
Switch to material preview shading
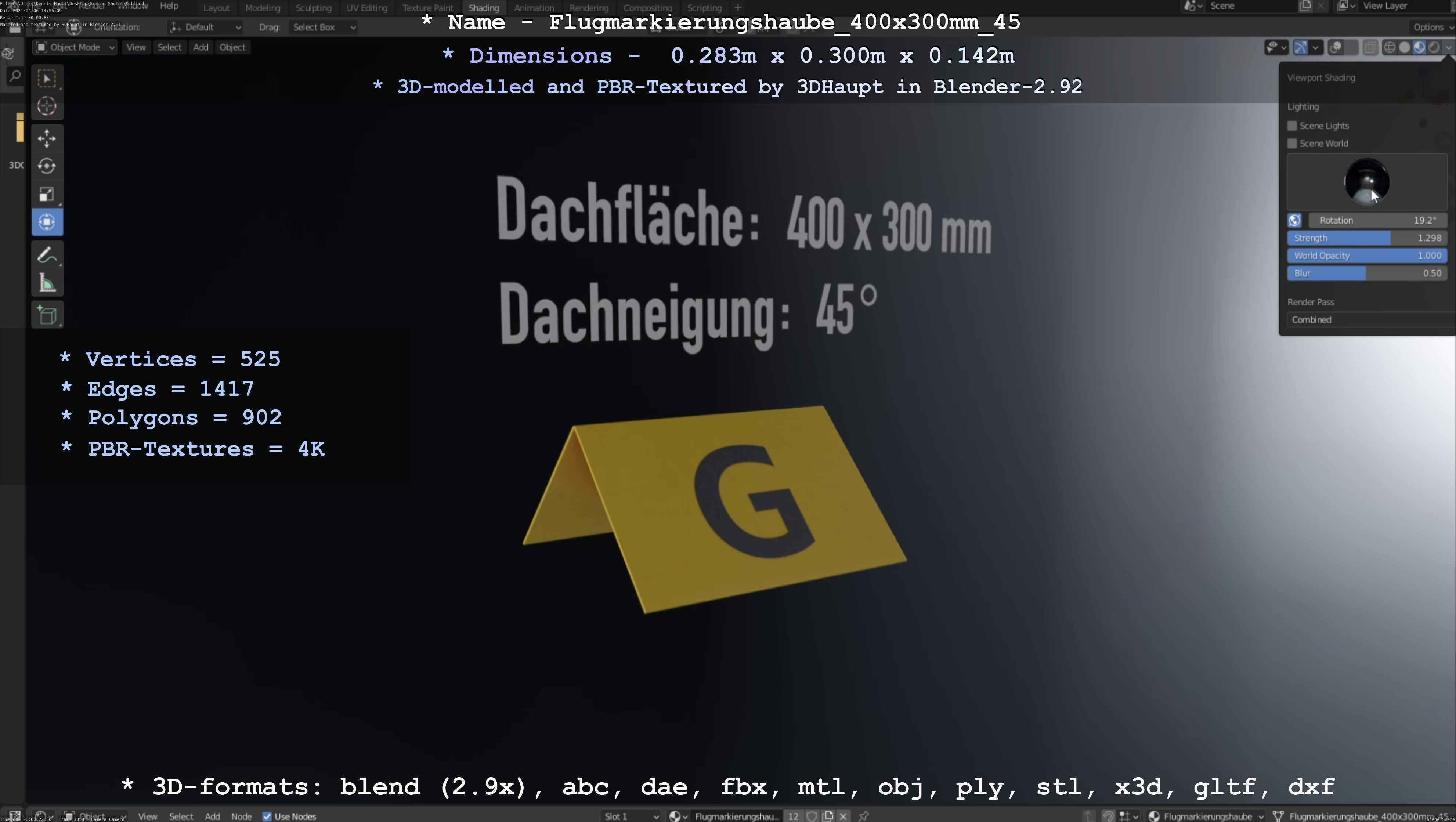click(x=1419, y=47)
